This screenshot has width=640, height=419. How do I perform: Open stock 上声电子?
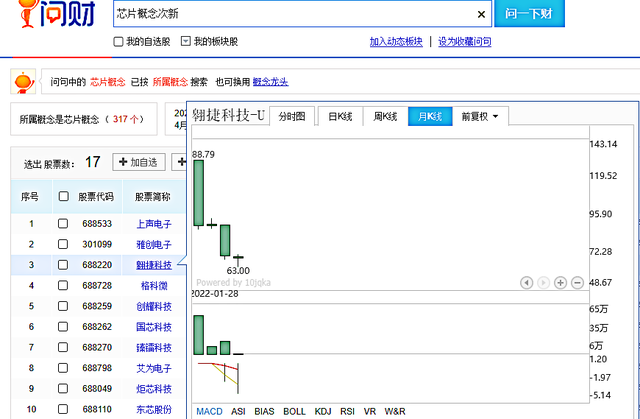pos(154,224)
